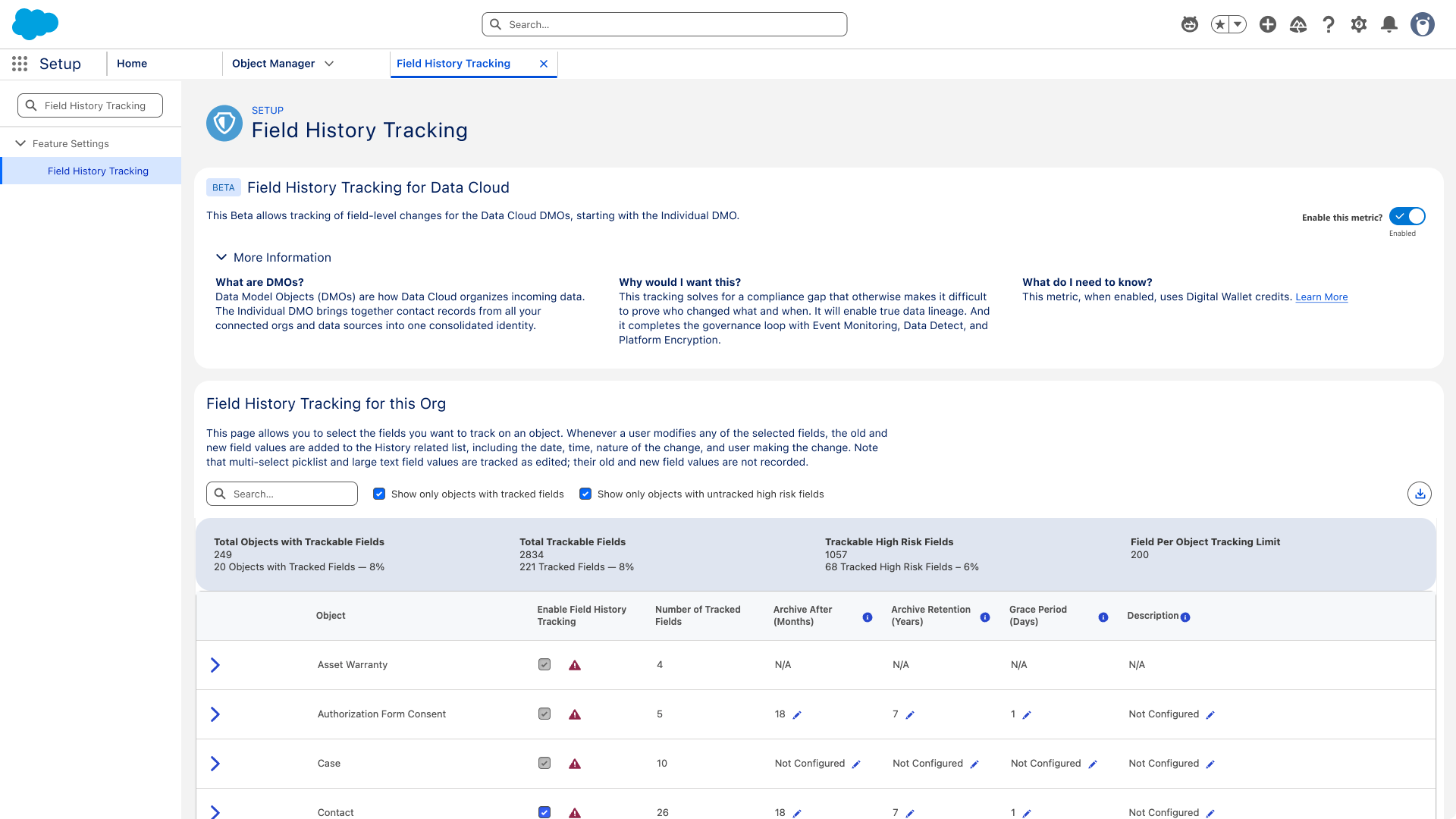Edit Grace Period for Case

click(1093, 764)
